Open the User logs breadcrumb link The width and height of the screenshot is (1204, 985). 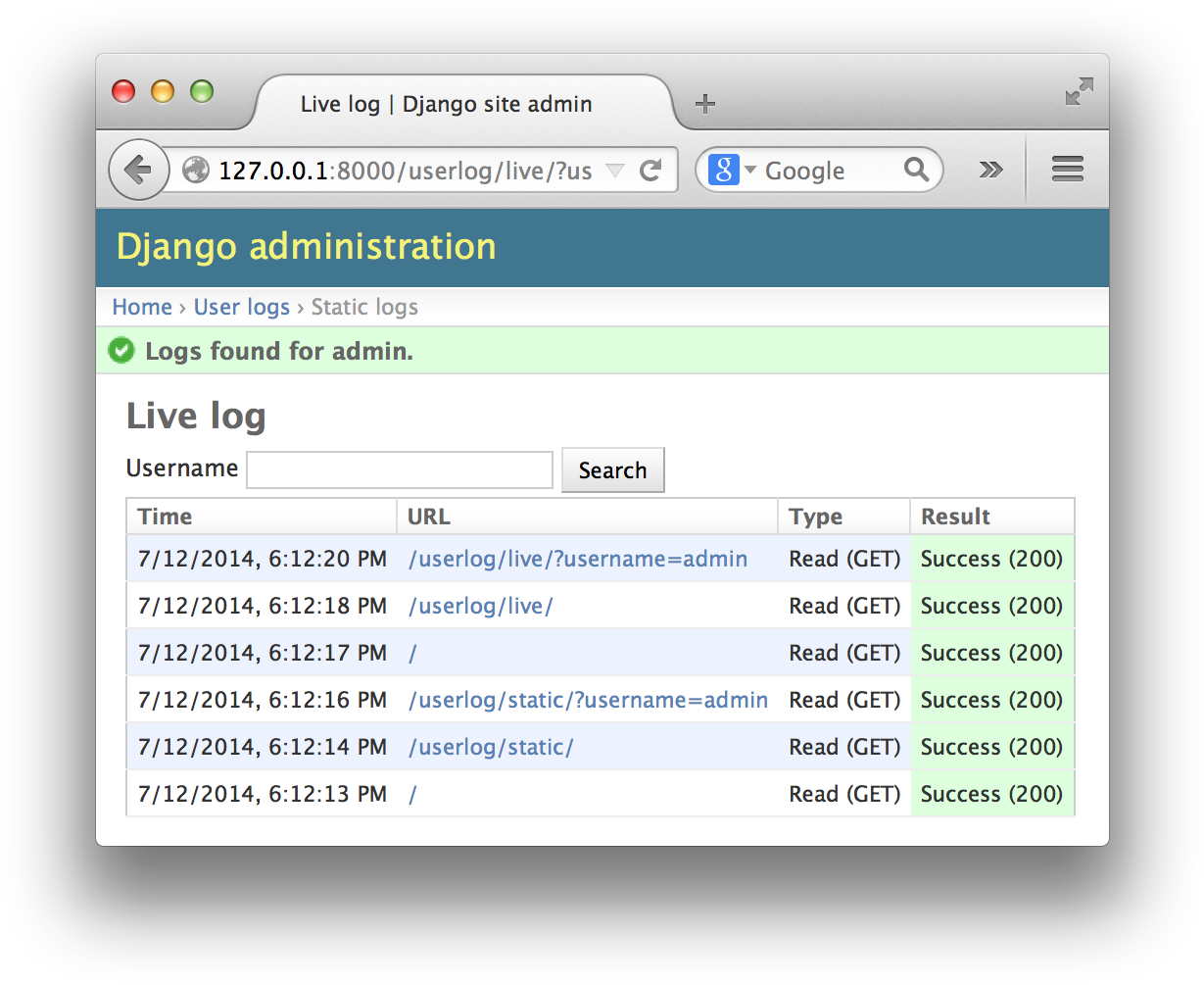[242, 307]
